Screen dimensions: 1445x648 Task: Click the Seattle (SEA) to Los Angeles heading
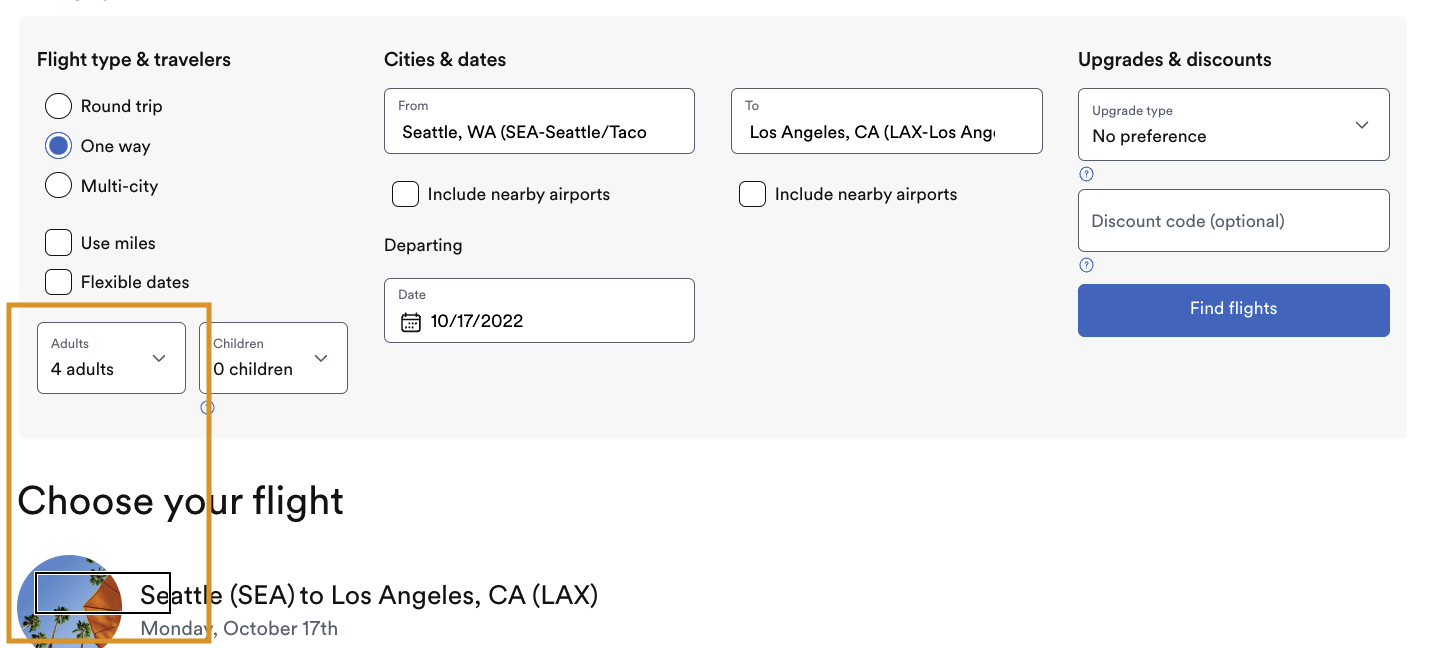[369, 594]
